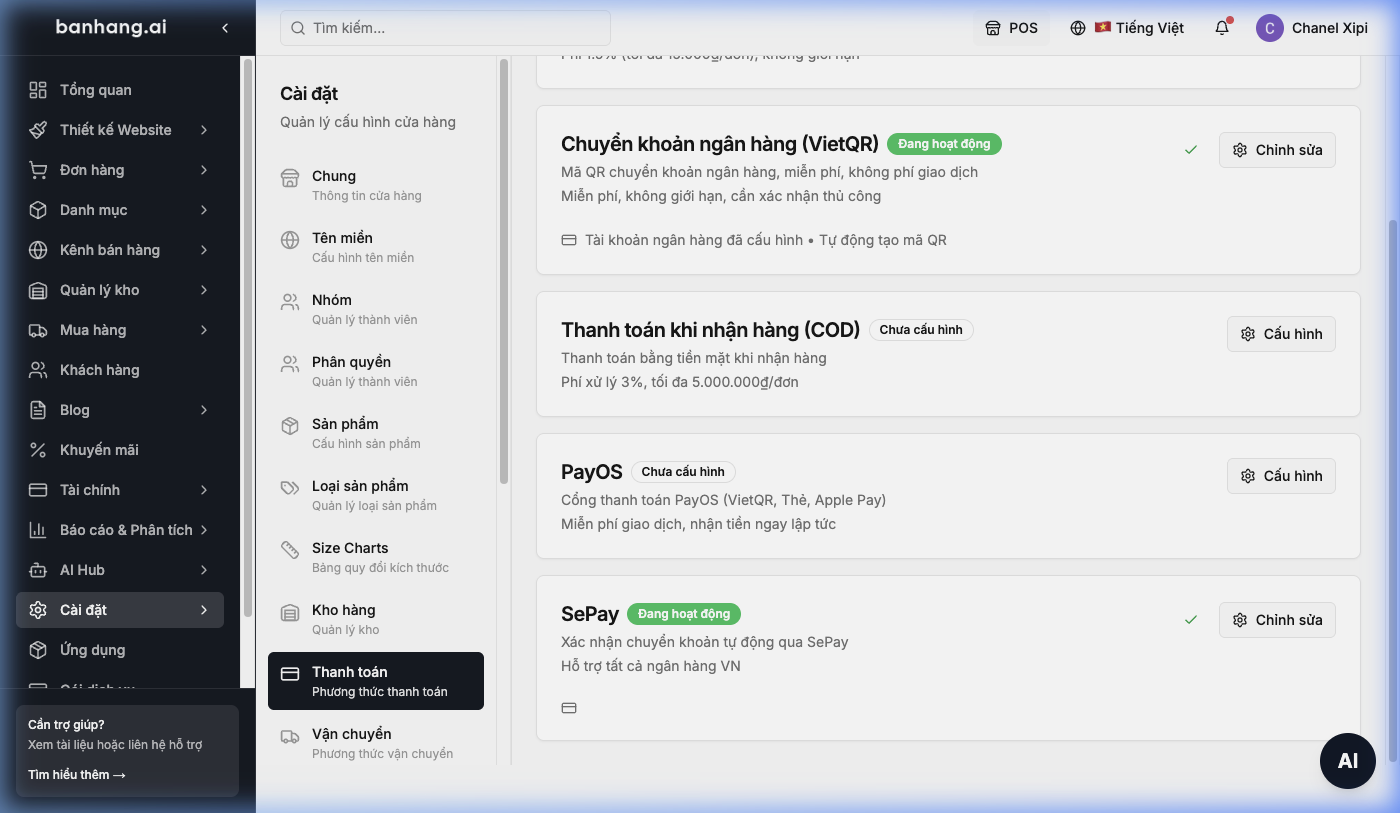Expand the Tài chính submenu chevron

204,490
